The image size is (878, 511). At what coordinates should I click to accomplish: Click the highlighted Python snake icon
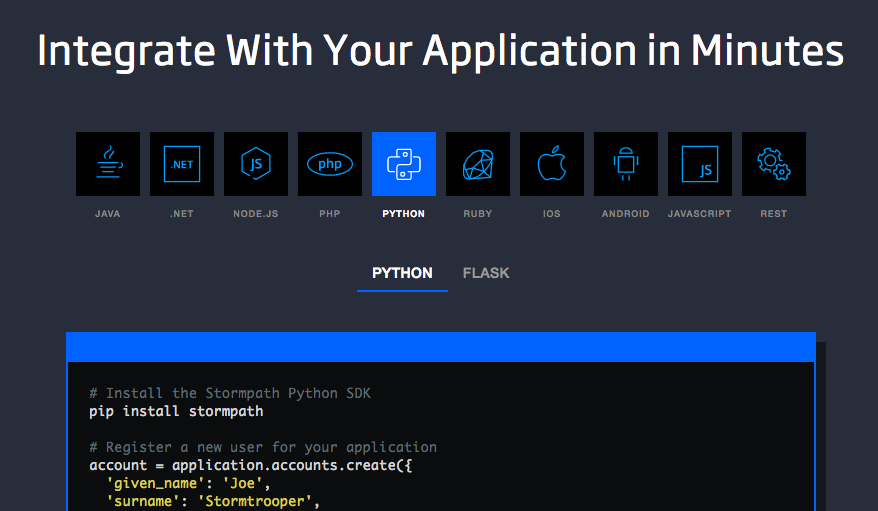click(404, 164)
